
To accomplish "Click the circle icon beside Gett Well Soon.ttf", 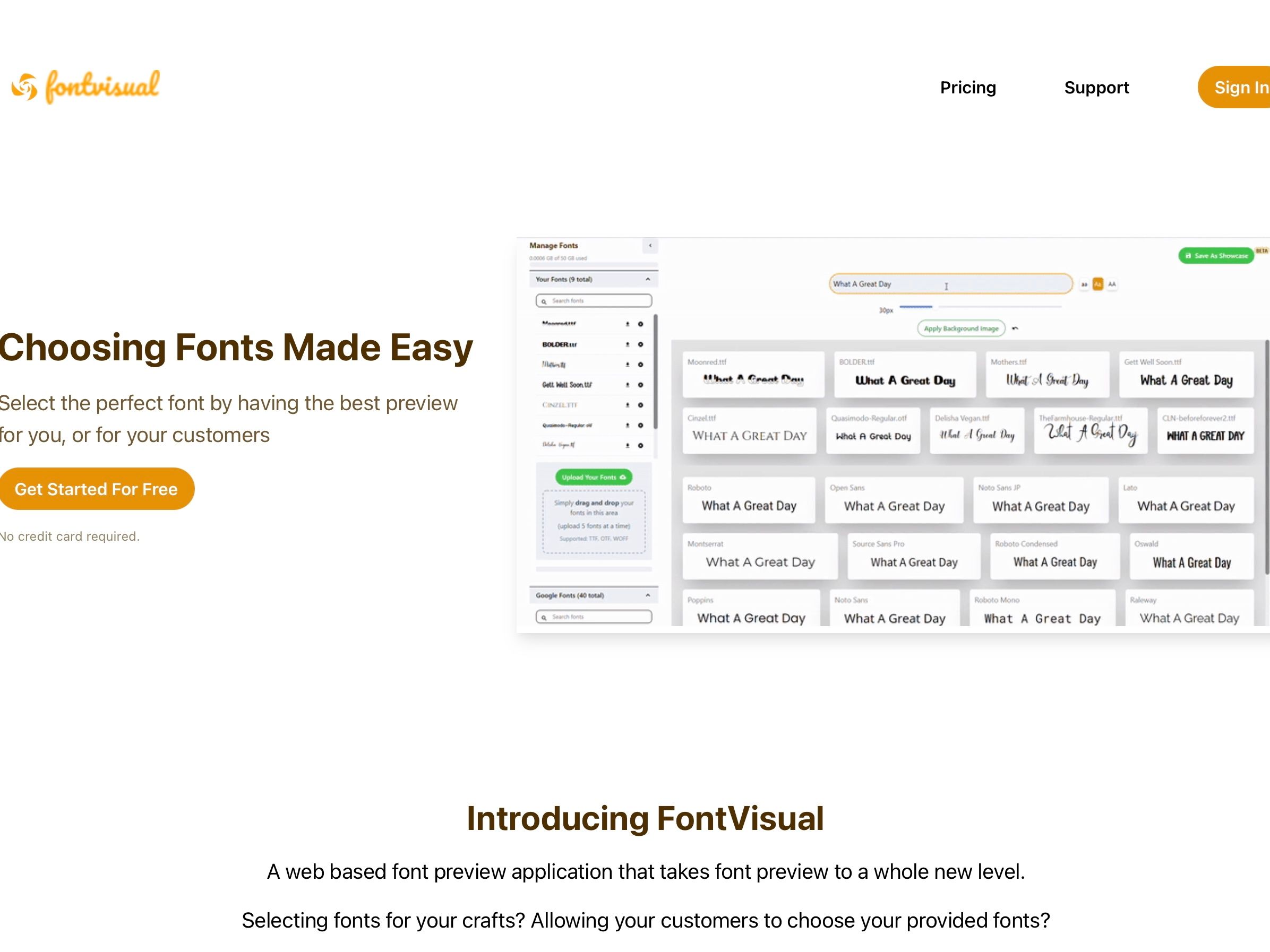I will coord(641,385).
